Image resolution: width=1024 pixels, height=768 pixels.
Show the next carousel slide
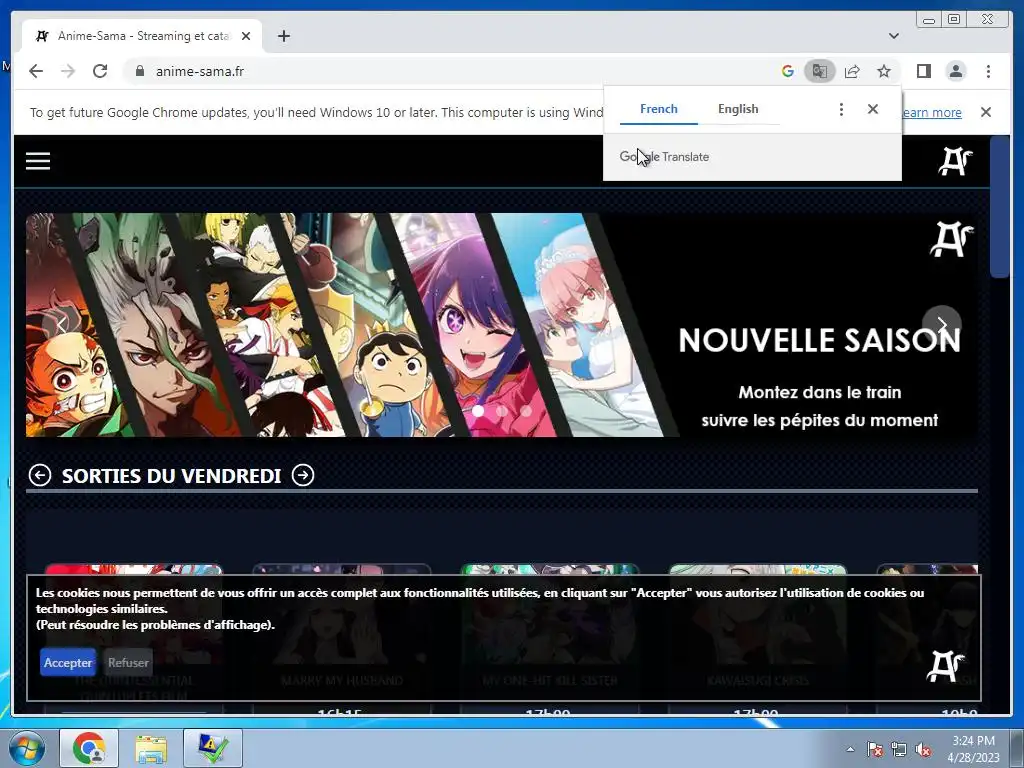click(x=942, y=325)
